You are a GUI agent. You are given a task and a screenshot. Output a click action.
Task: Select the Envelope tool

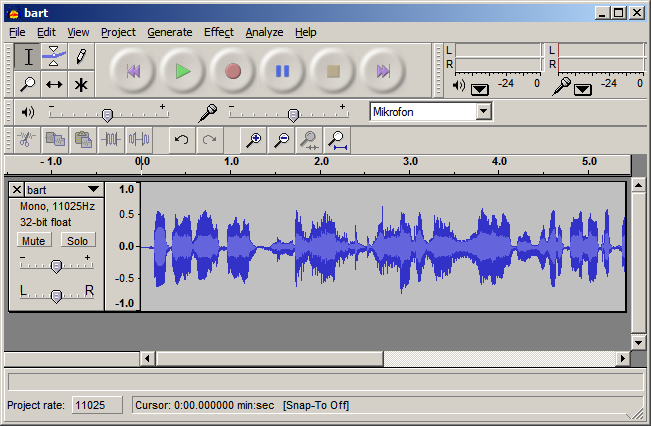(54, 56)
